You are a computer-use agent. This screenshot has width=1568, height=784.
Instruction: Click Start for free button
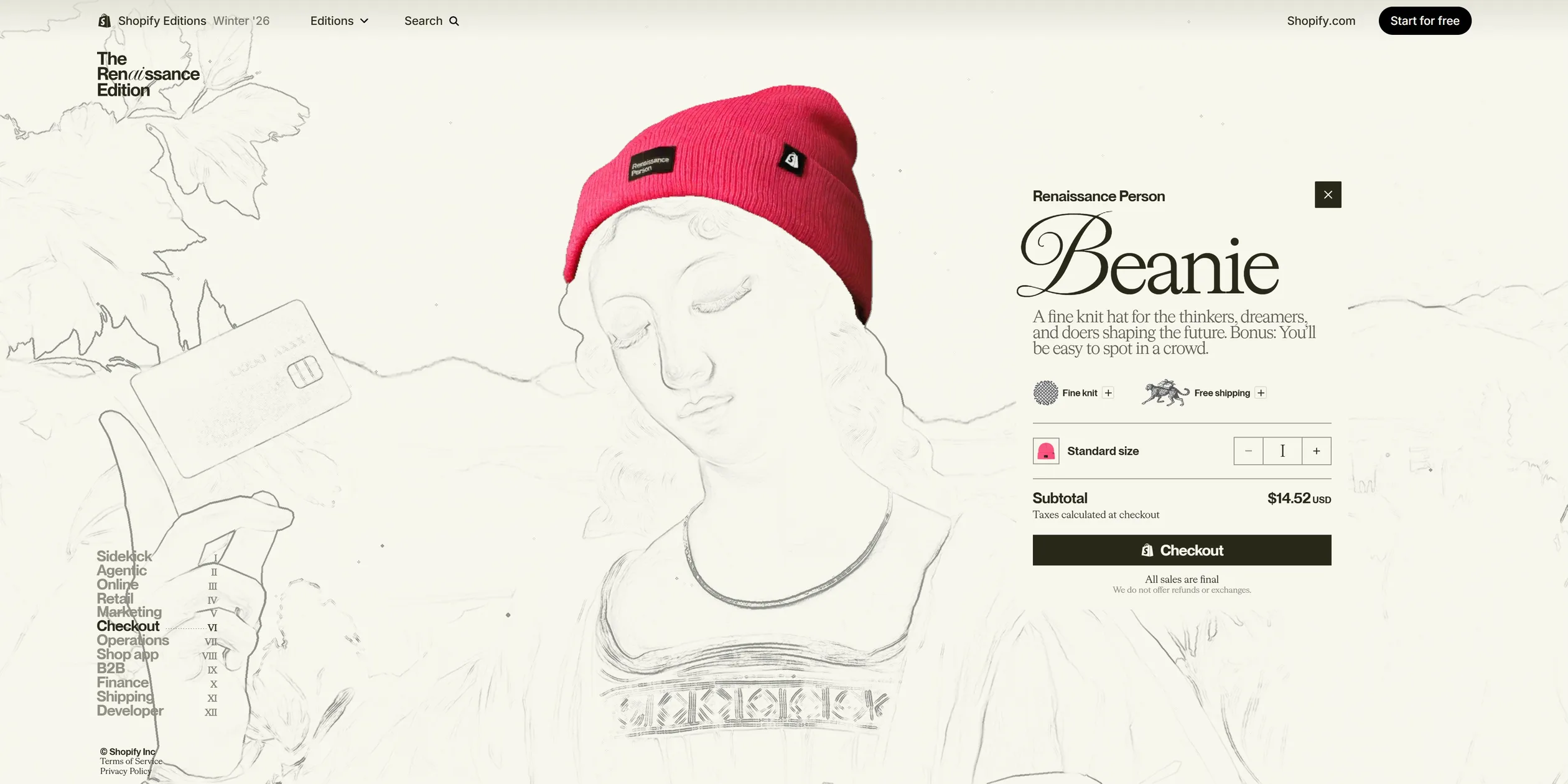tap(1425, 21)
